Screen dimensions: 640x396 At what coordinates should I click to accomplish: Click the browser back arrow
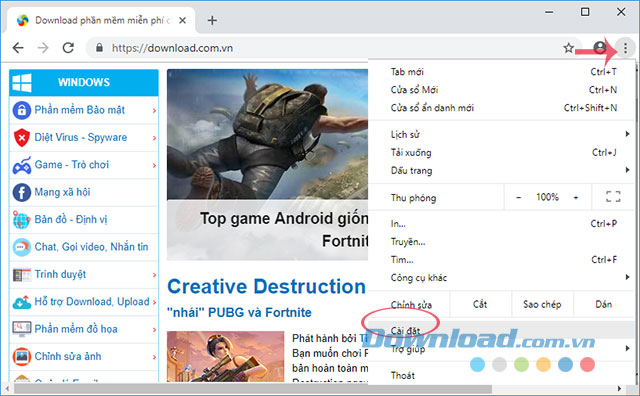[x=18, y=48]
